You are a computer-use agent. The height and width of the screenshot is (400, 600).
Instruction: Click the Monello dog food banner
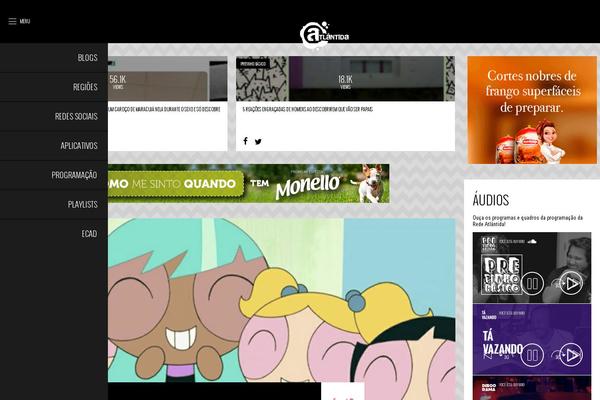pos(248,184)
